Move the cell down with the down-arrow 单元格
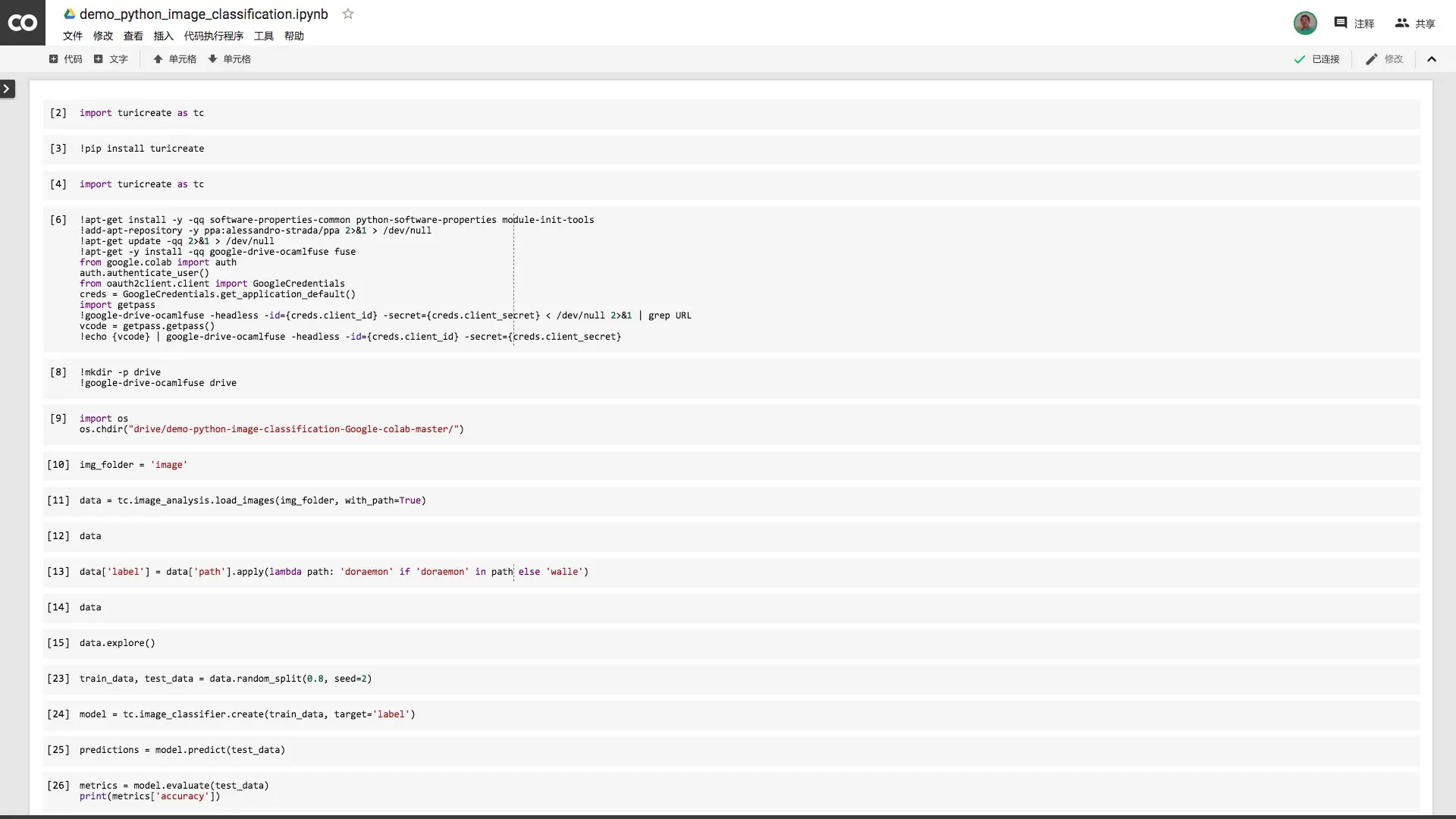 coord(229,59)
